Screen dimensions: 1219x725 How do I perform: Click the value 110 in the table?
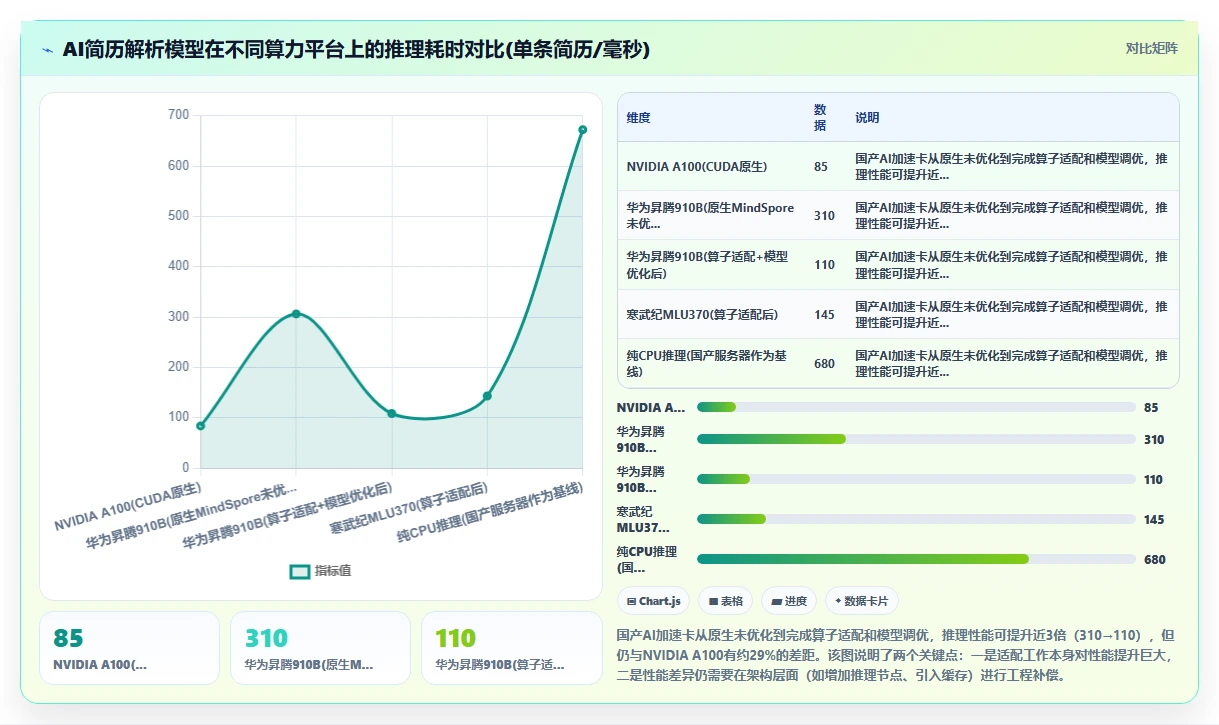click(824, 265)
